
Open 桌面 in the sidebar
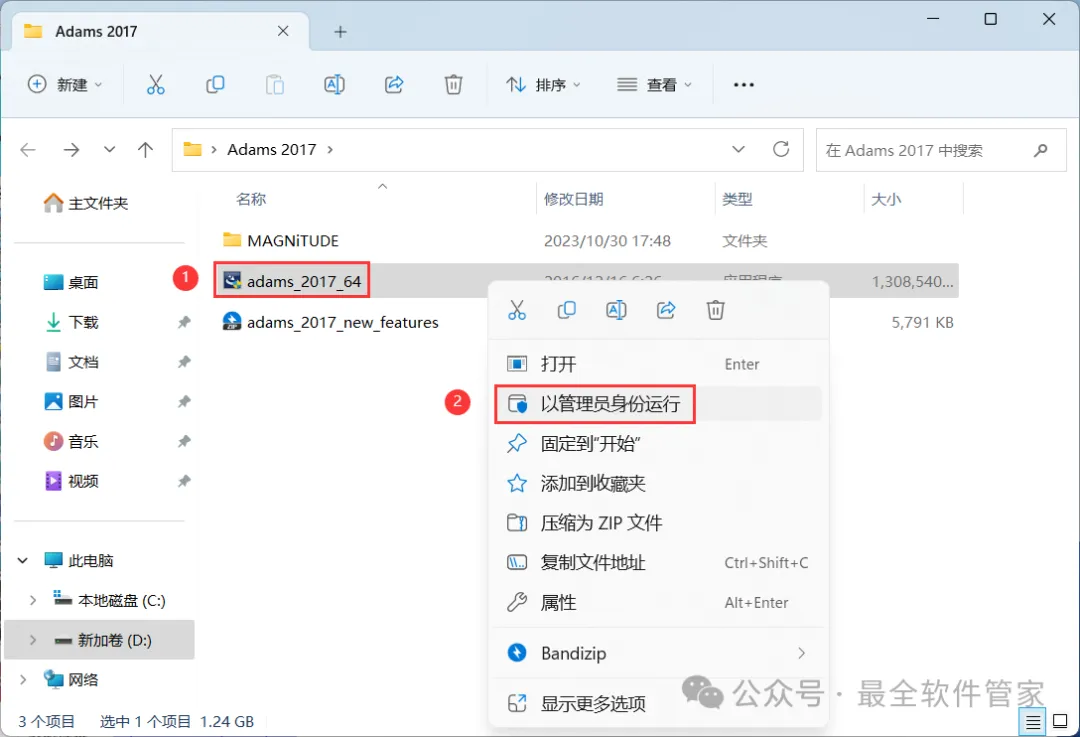coord(72,282)
